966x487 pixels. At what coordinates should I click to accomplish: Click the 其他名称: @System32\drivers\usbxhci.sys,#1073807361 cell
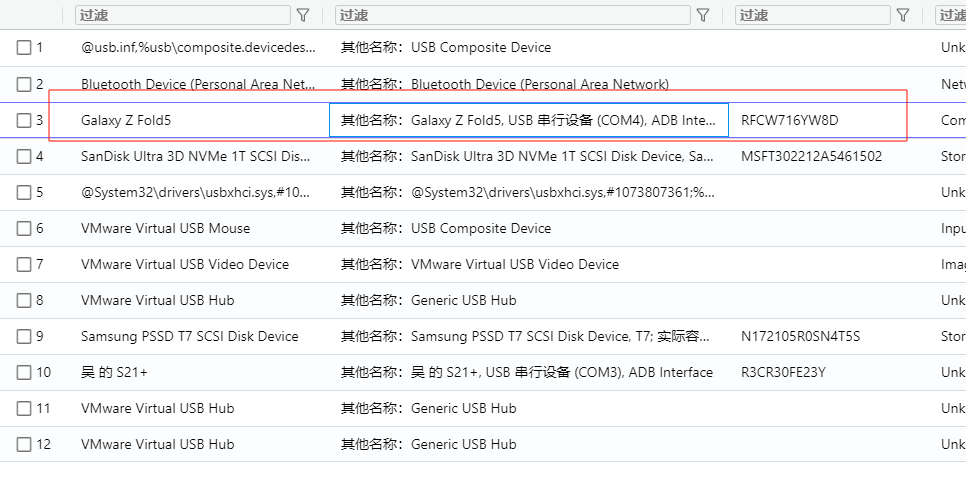click(527, 192)
